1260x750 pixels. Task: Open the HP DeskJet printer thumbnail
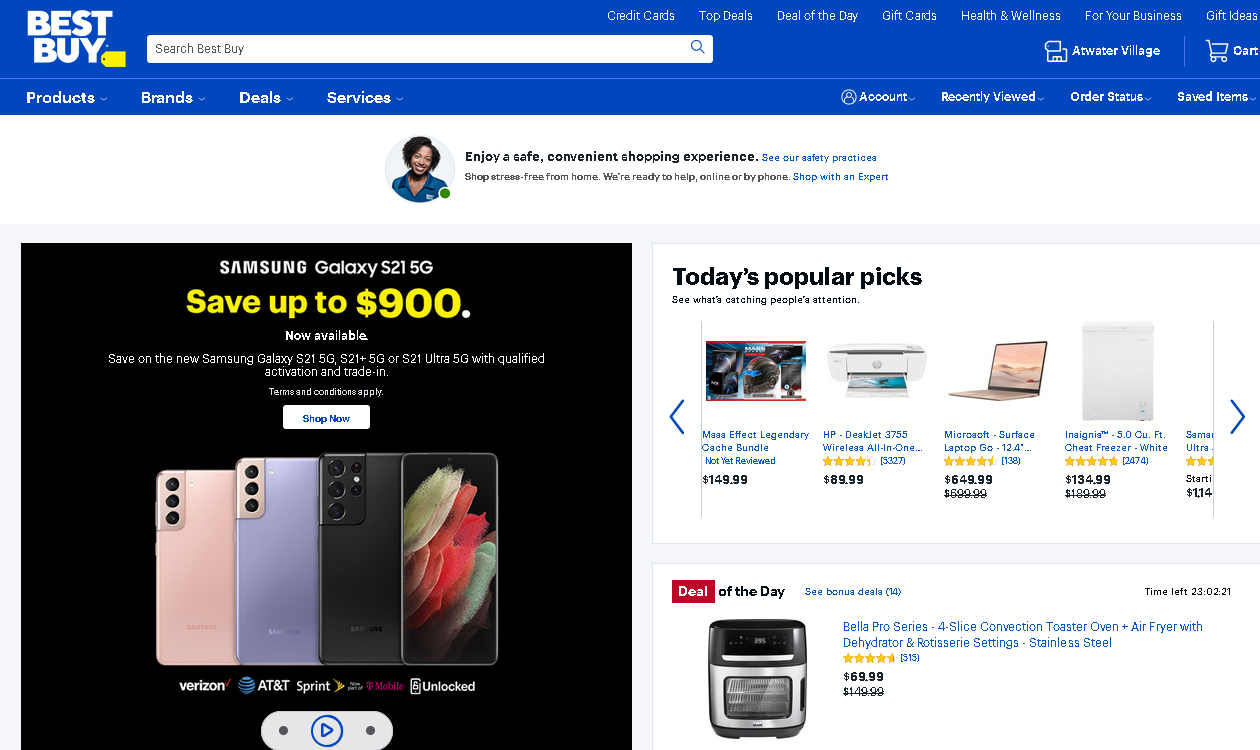pos(877,370)
